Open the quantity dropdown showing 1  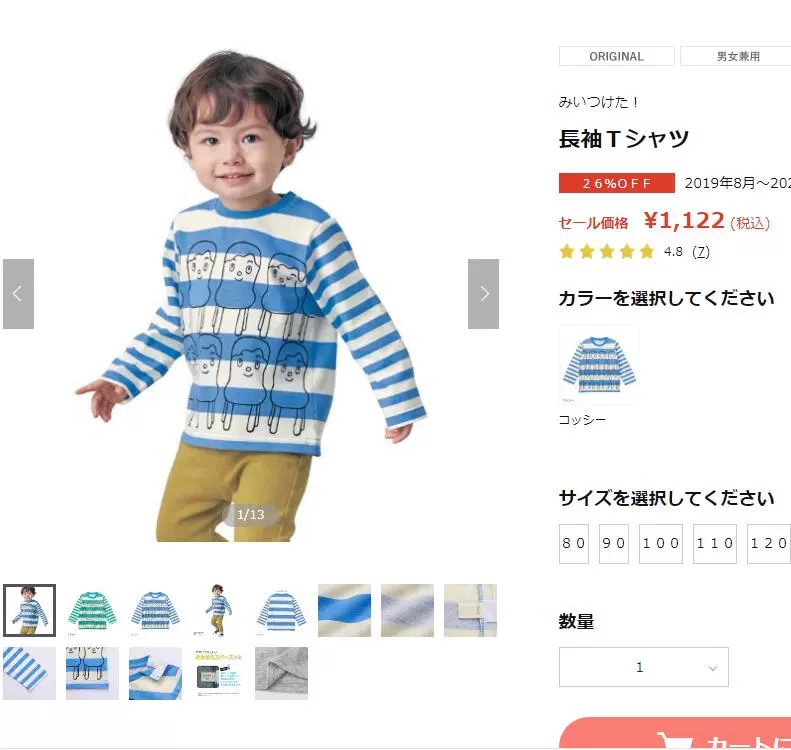(644, 667)
